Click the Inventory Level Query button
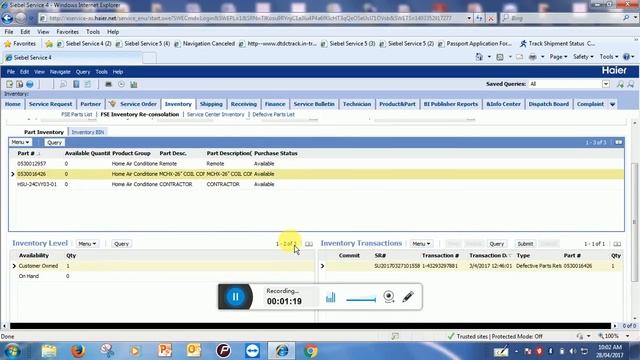The height and width of the screenshot is (360, 640). [x=121, y=244]
